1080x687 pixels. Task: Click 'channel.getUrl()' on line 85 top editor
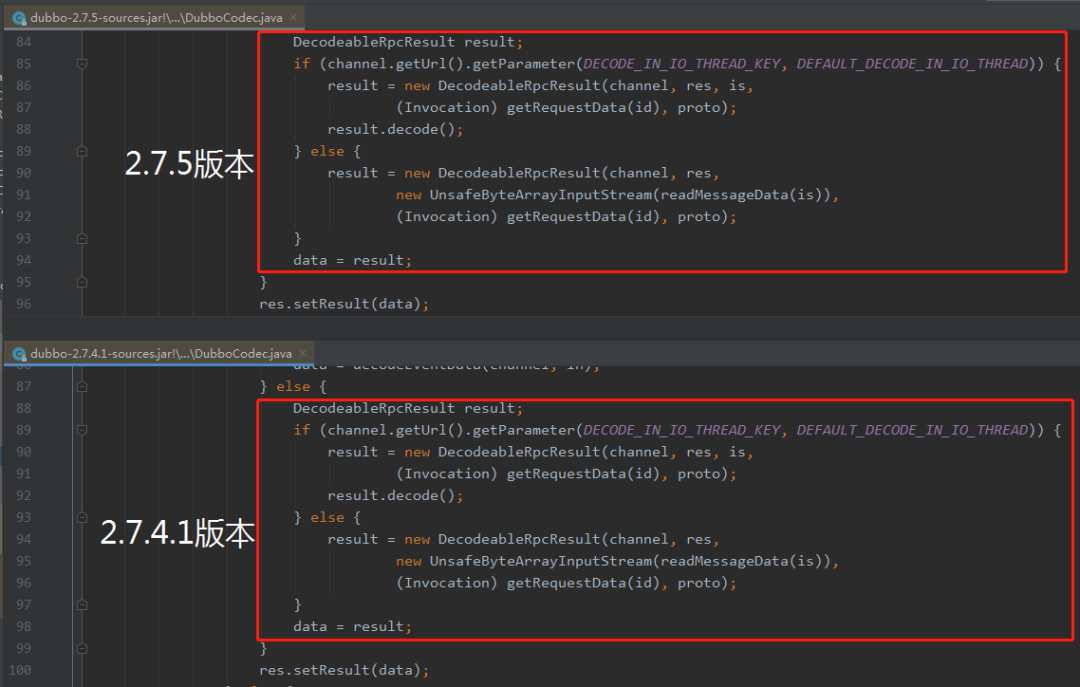(395, 64)
